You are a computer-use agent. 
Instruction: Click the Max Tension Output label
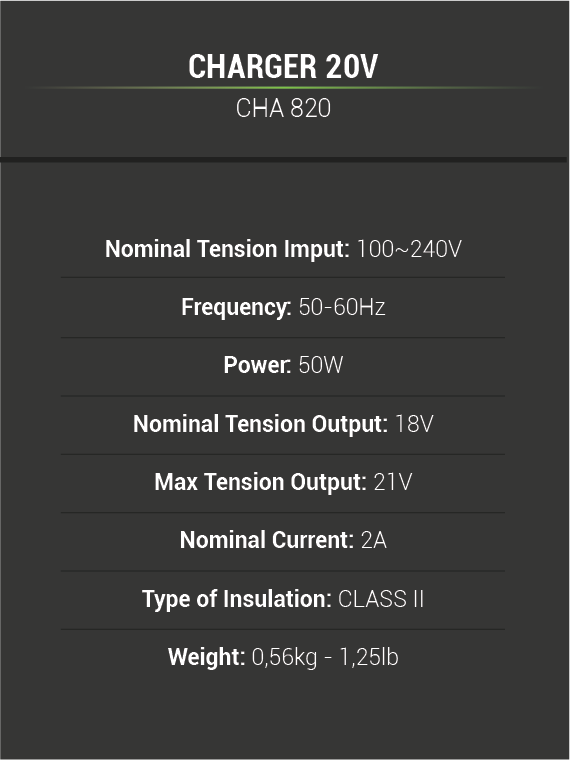coord(260,482)
